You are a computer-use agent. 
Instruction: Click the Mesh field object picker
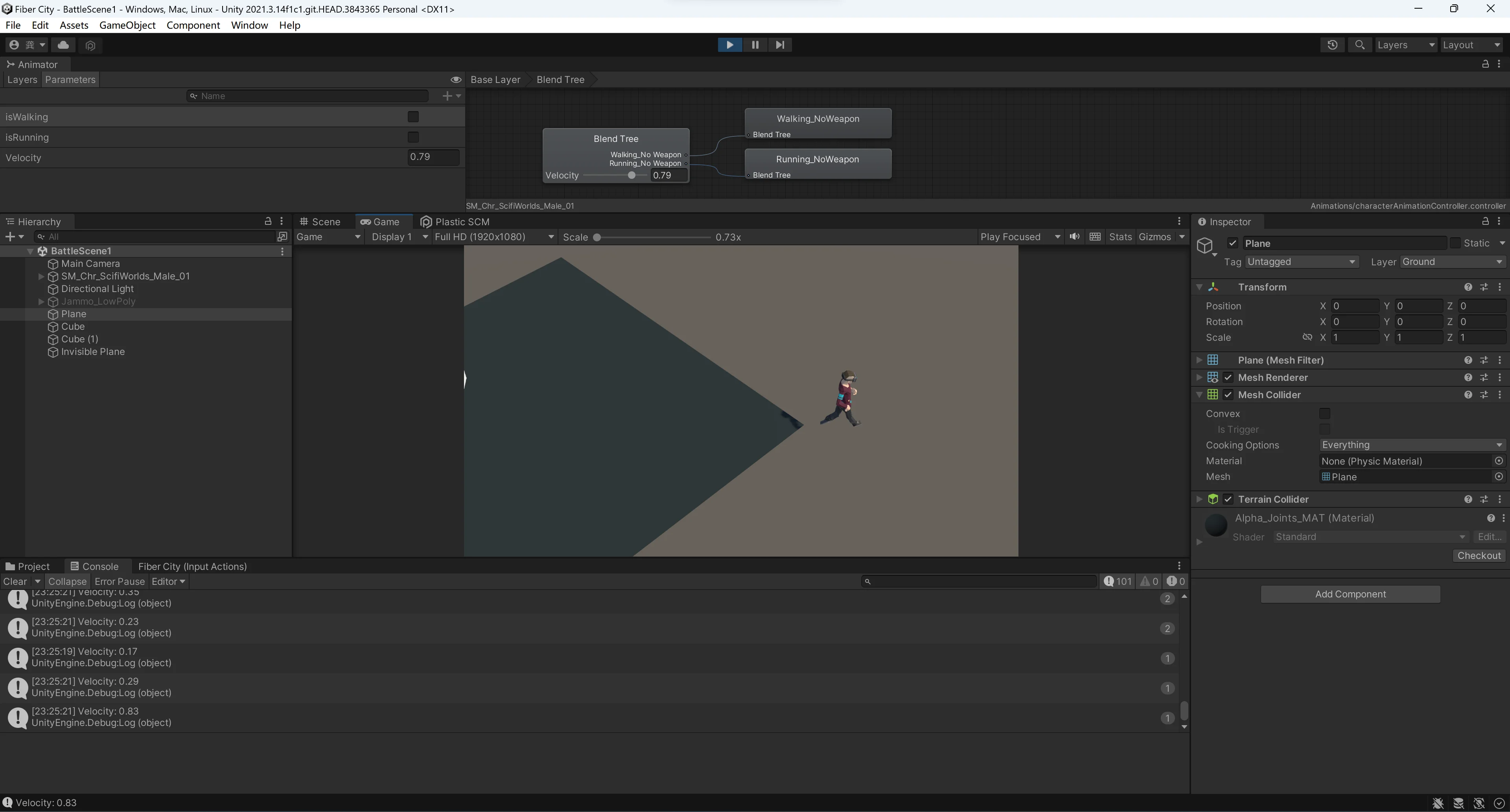(x=1499, y=477)
